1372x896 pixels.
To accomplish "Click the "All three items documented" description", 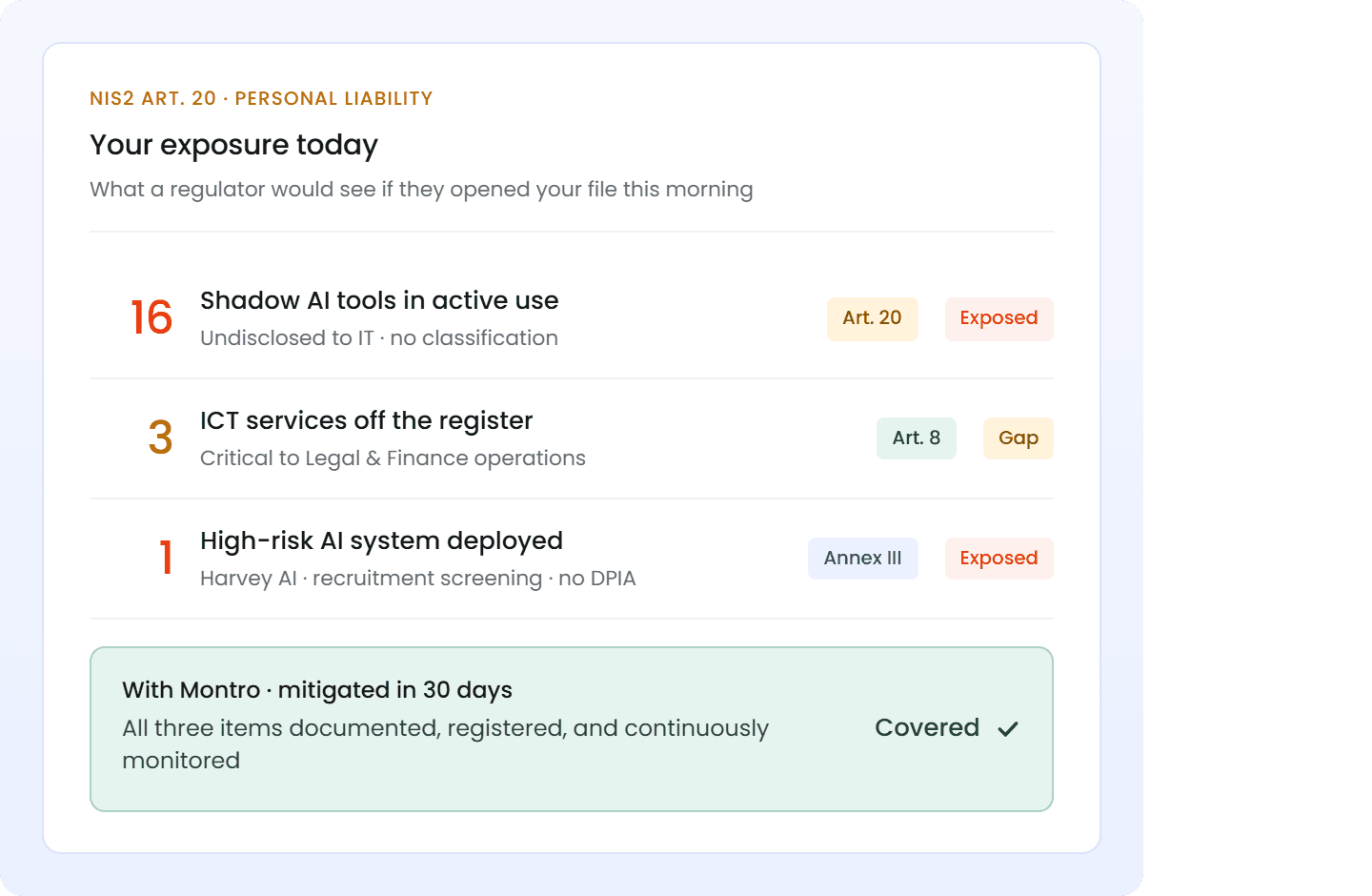I will tap(445, 744).
